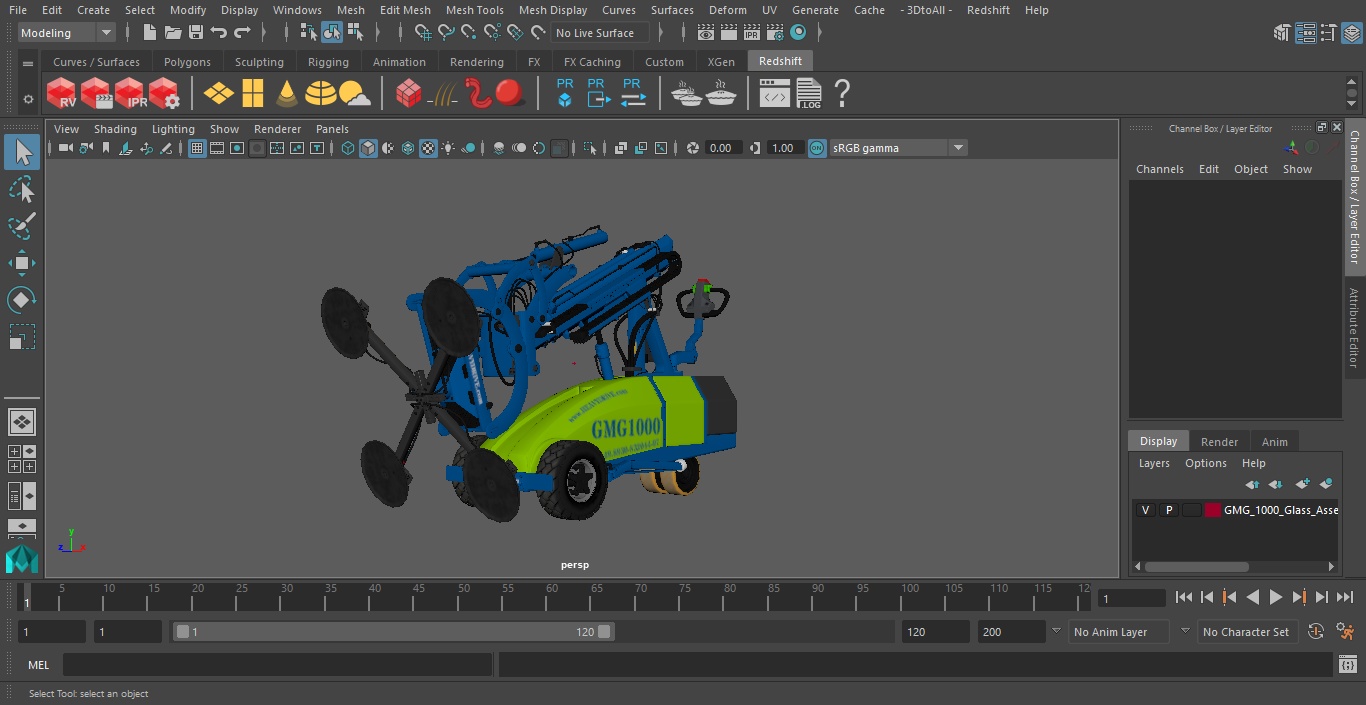The image size is (1366, 705).
Task: Click the Redshift help question mark
Action: pyautogui.click(x=842, y=94)
